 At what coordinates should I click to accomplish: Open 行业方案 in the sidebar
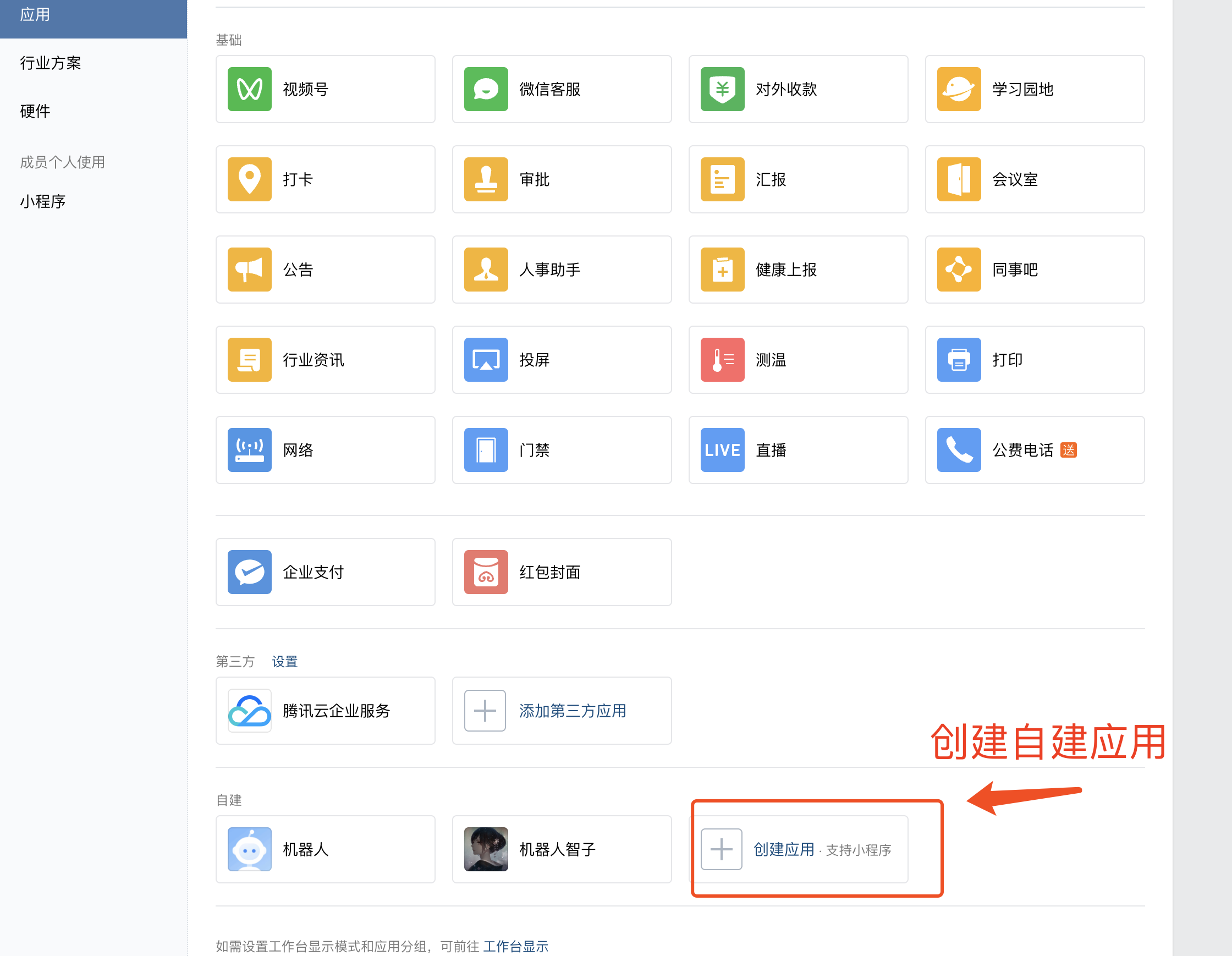[x=50, y=63]
